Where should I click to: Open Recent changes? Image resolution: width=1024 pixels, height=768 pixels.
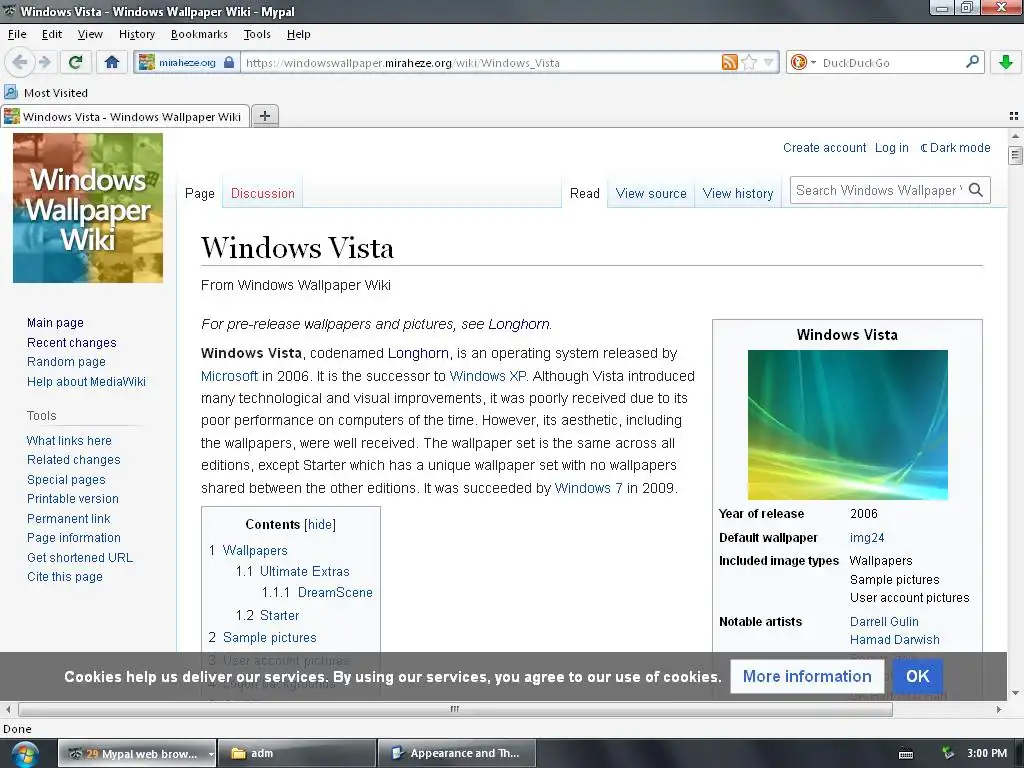(x=72, y=343)
